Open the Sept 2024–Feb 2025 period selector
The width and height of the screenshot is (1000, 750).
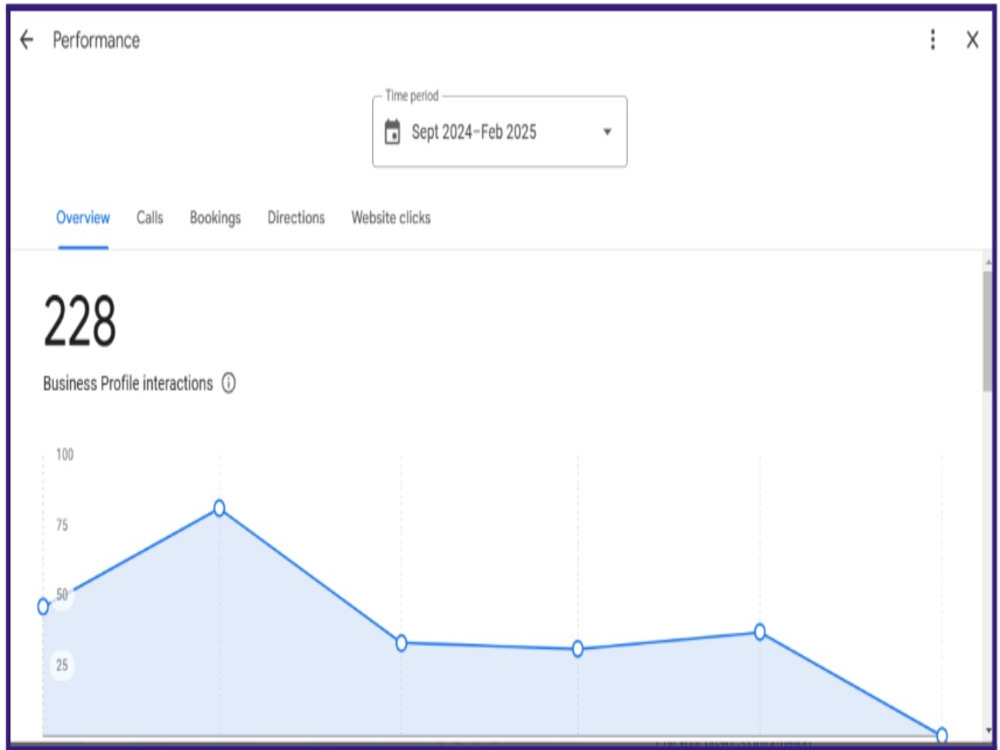(499, 131)
